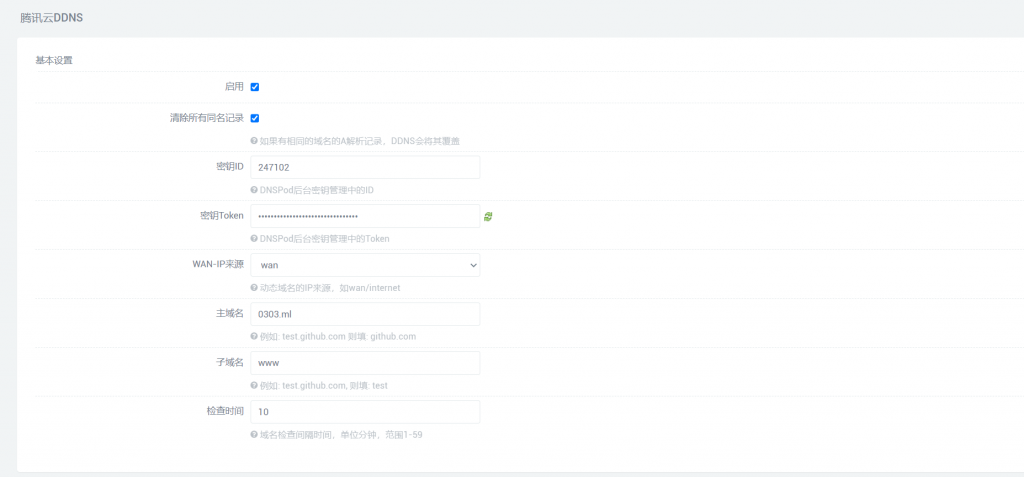This screenshot has width=1024, height=477.
Task: Click help icon under the 主域名 field
Action: click(x=254, y=337)
